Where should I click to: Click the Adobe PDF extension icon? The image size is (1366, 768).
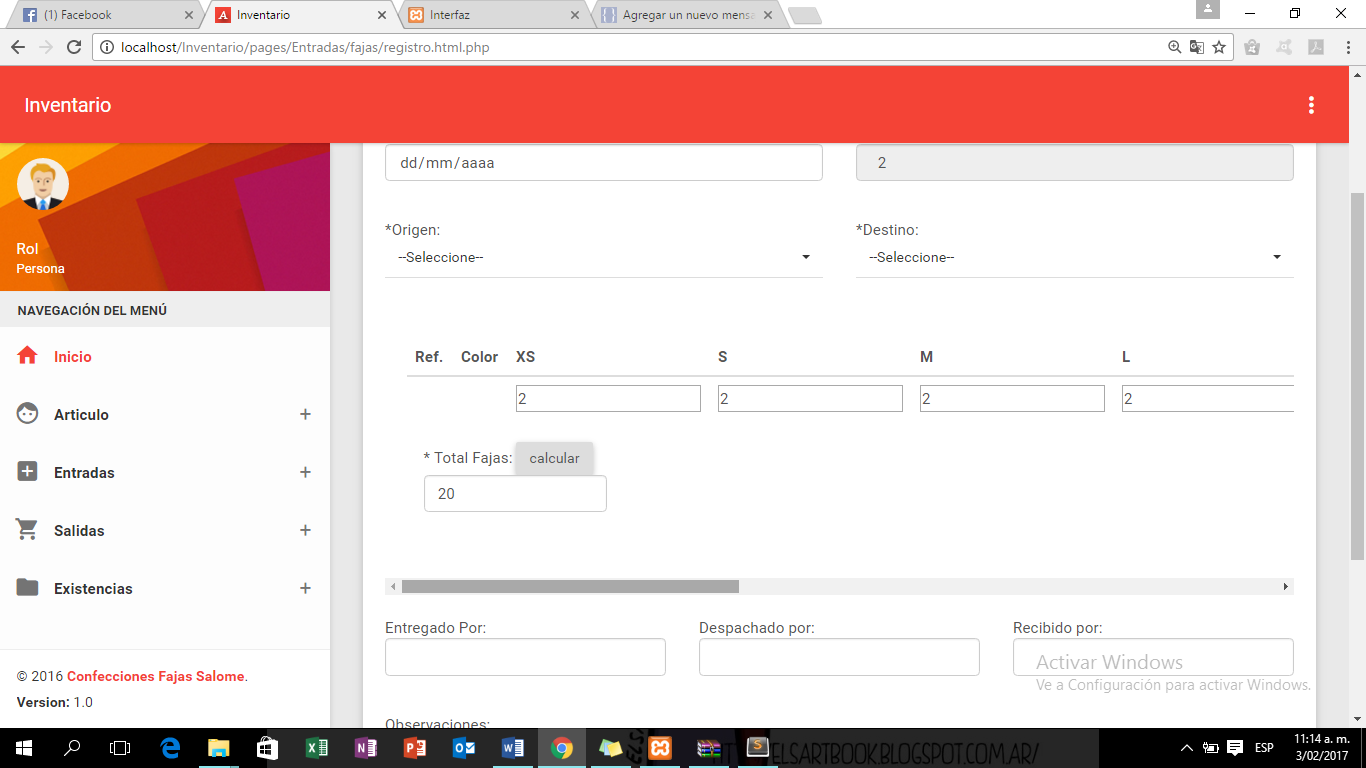tap(1316, 47)
